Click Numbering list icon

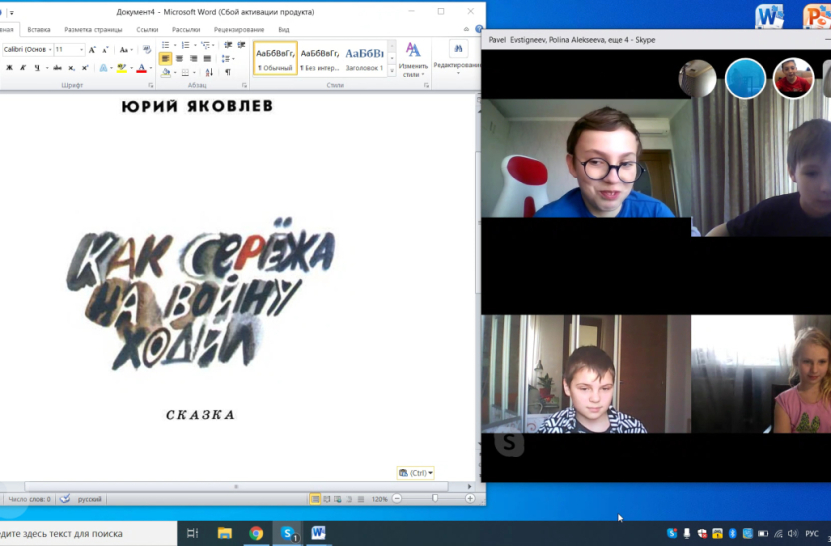[185, 45]
